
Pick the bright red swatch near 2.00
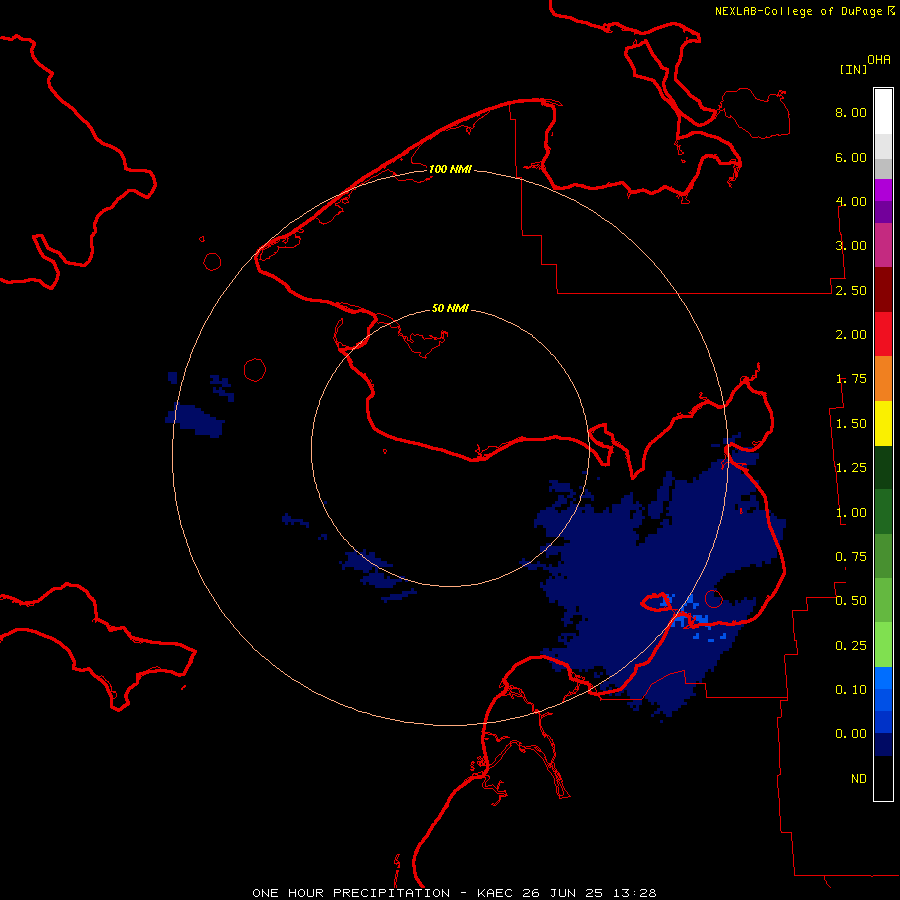tap(883, 334)
